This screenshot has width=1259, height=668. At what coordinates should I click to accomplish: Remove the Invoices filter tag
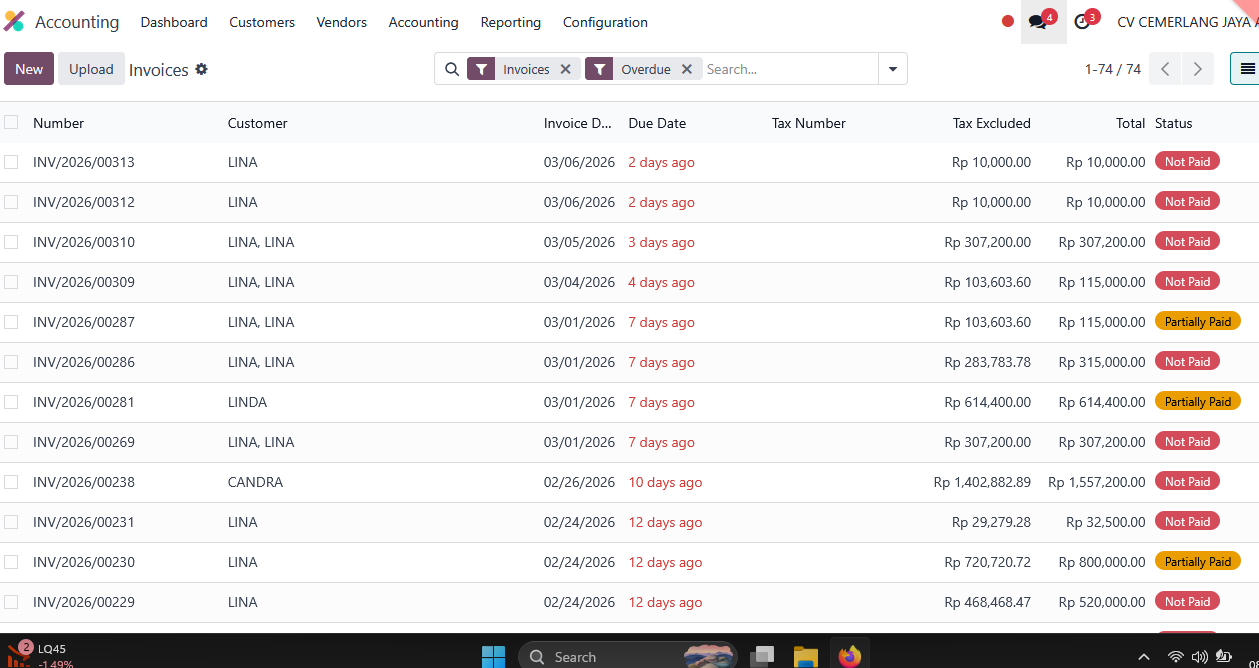coord(565,69)
